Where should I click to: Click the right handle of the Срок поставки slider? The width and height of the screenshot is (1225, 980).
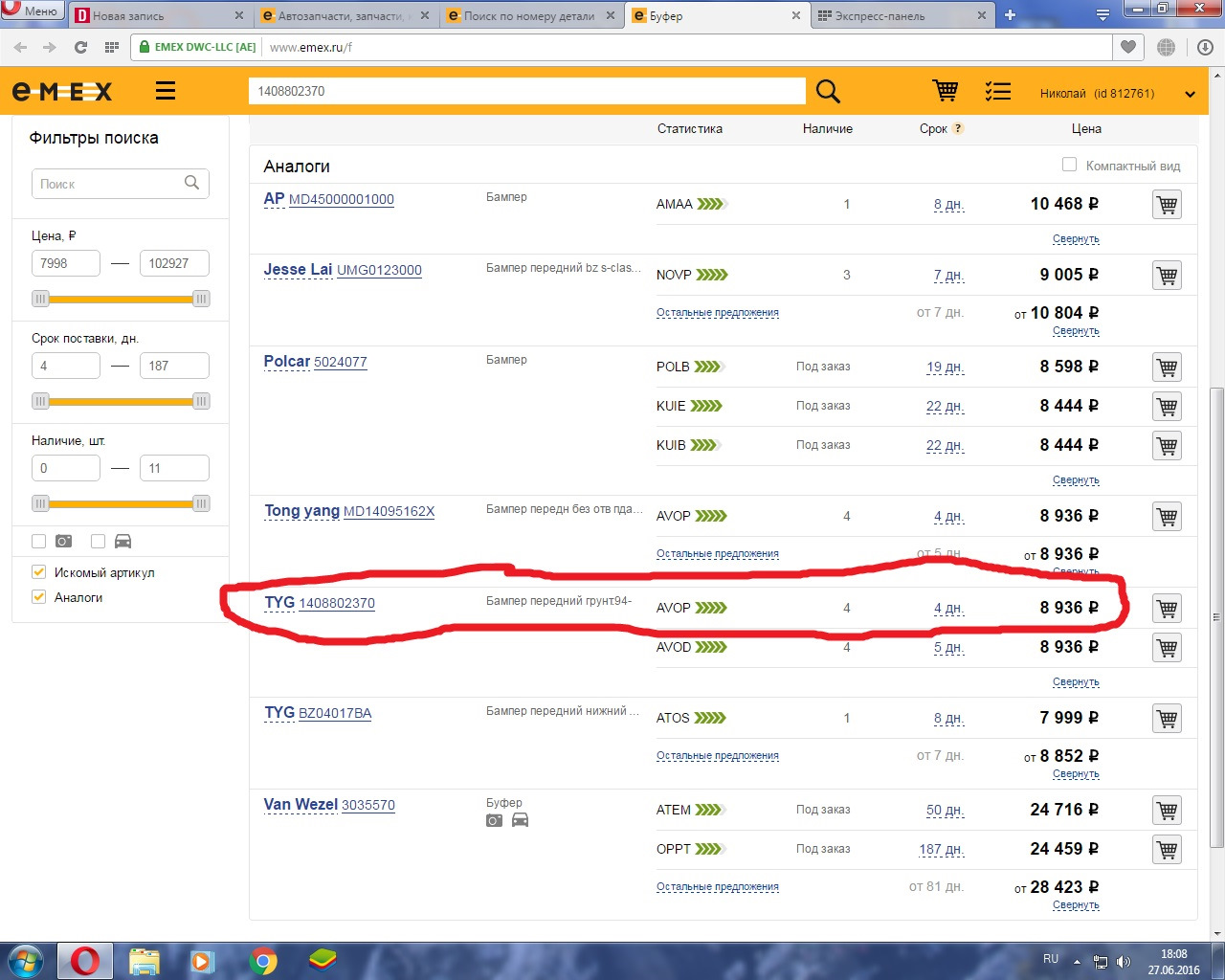(201, 401)
